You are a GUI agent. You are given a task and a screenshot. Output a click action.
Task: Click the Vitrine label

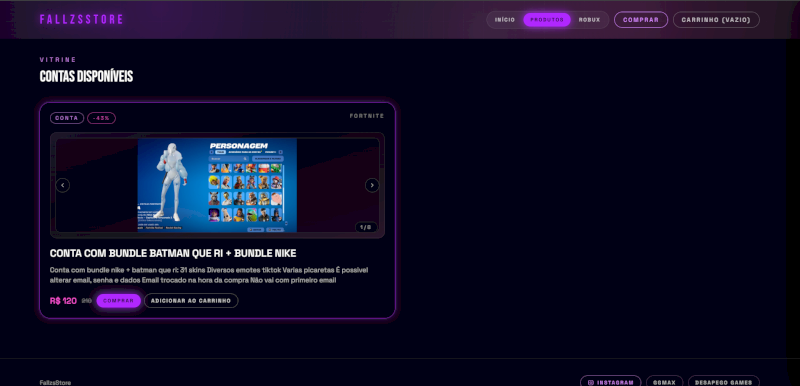click(58, 60)
